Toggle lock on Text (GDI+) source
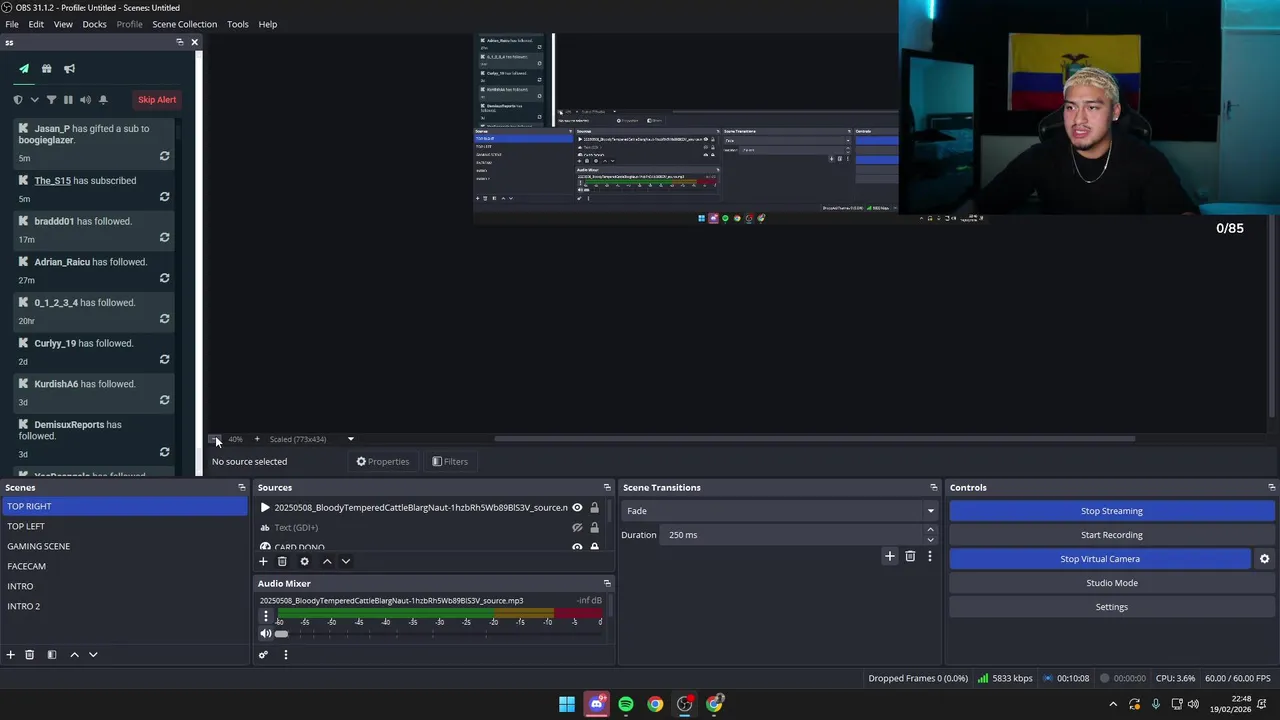 point(594,528)
